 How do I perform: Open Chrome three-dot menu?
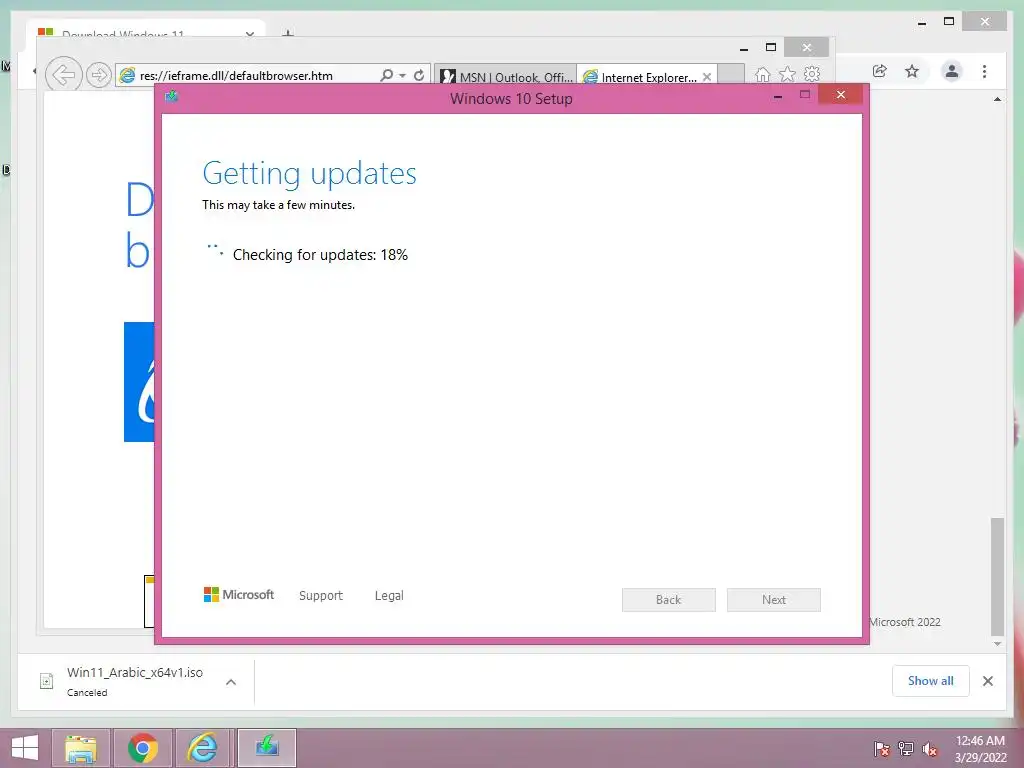point(984,71)
